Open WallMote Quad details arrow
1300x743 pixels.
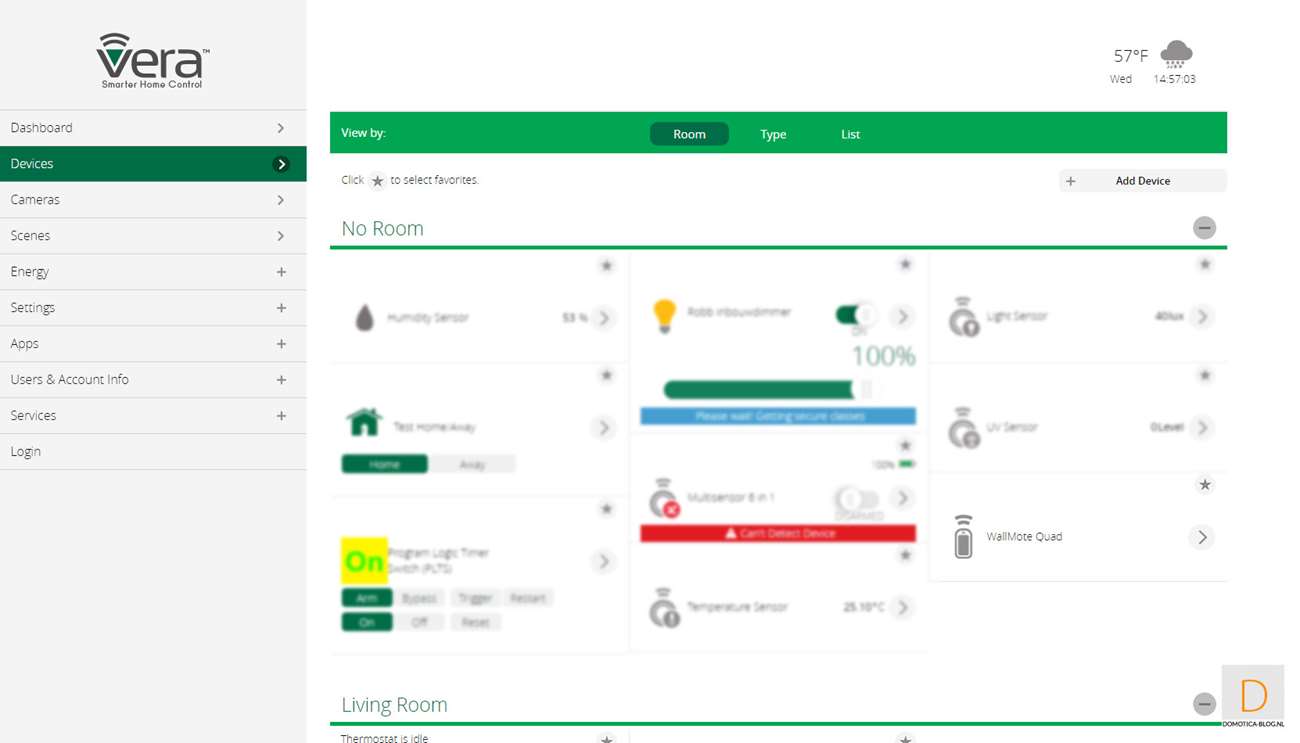(1202, 537)
